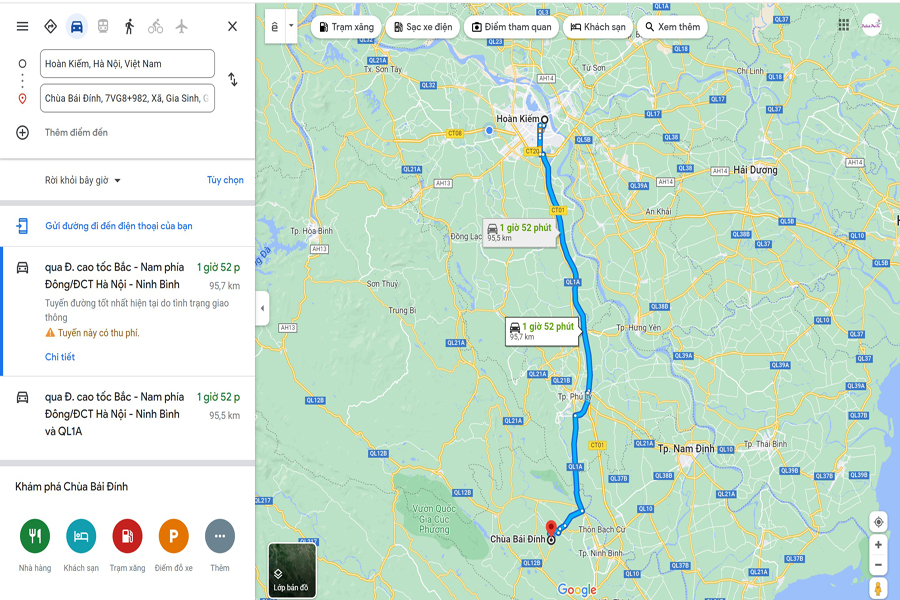Viewport: 900px width, 600px height.
Task: Expand Rời khỏi bây giờ dropdown
Action: pos(83,180)
